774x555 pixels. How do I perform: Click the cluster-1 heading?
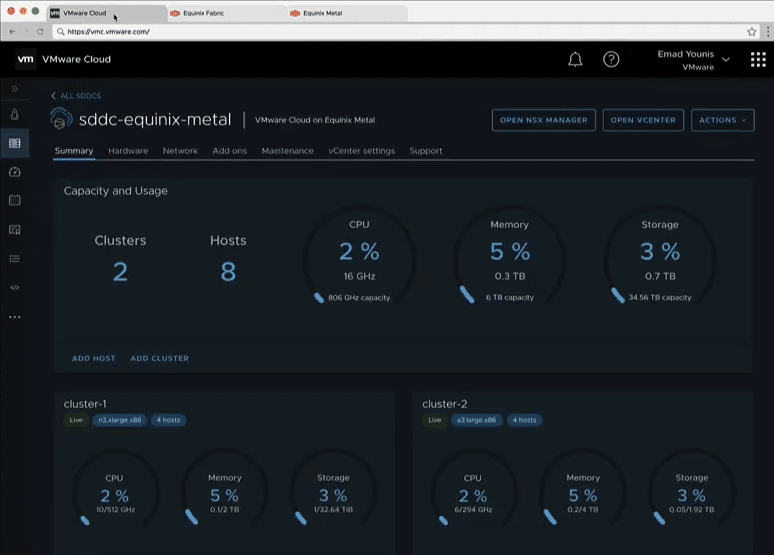[x=85, y=404]
